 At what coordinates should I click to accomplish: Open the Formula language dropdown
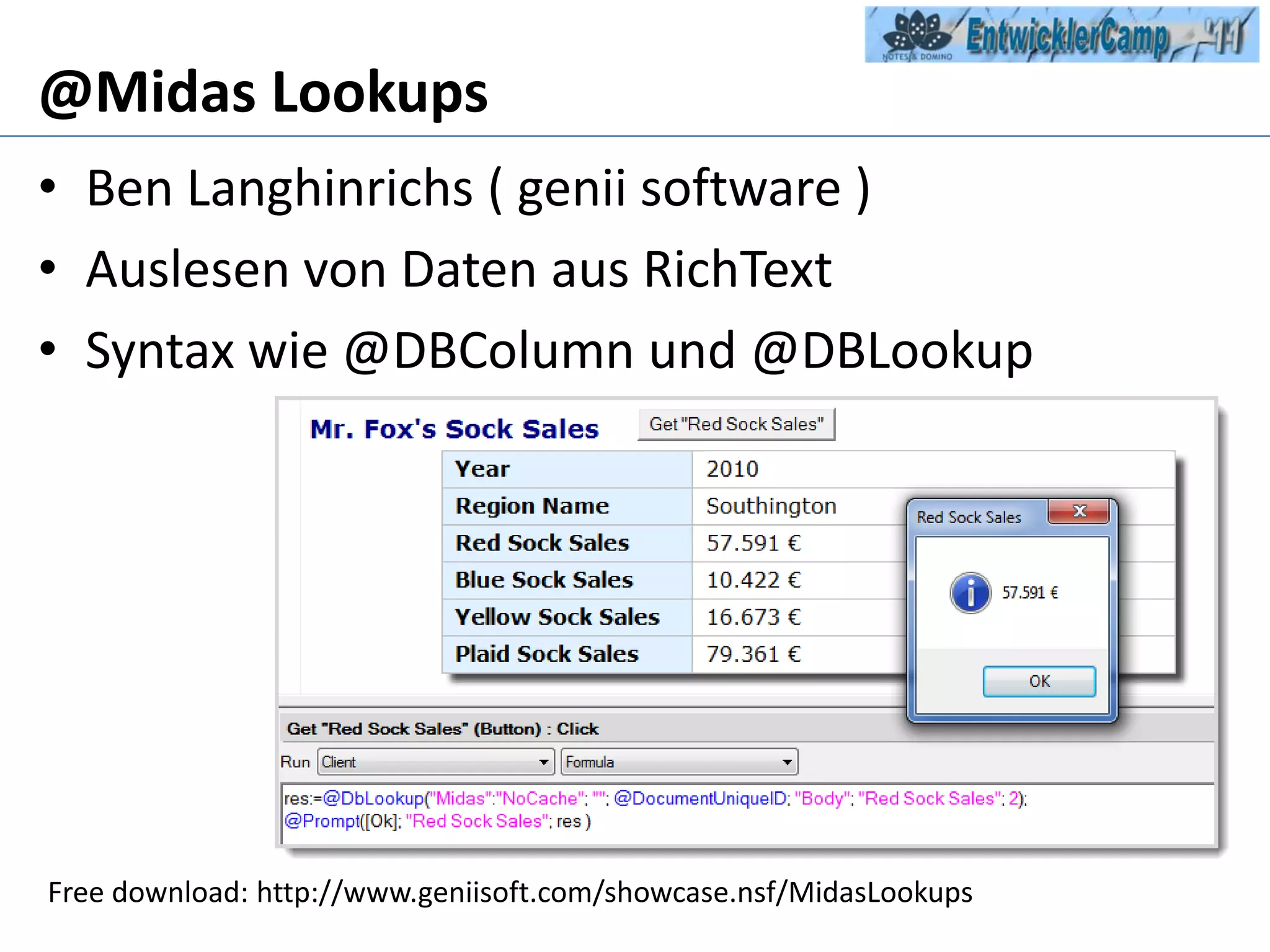point(679,762)
